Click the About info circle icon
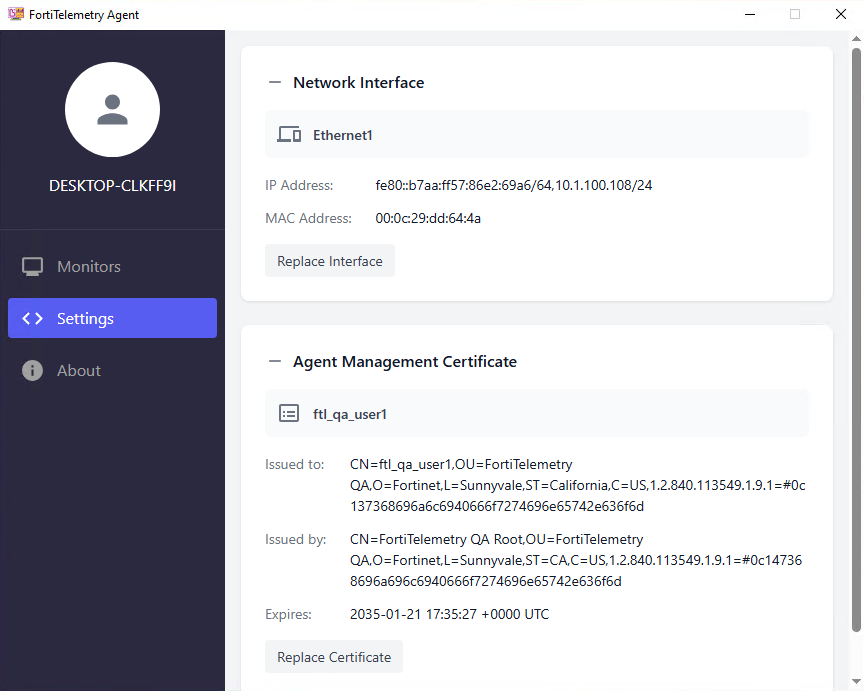 [x=33, y=370]
